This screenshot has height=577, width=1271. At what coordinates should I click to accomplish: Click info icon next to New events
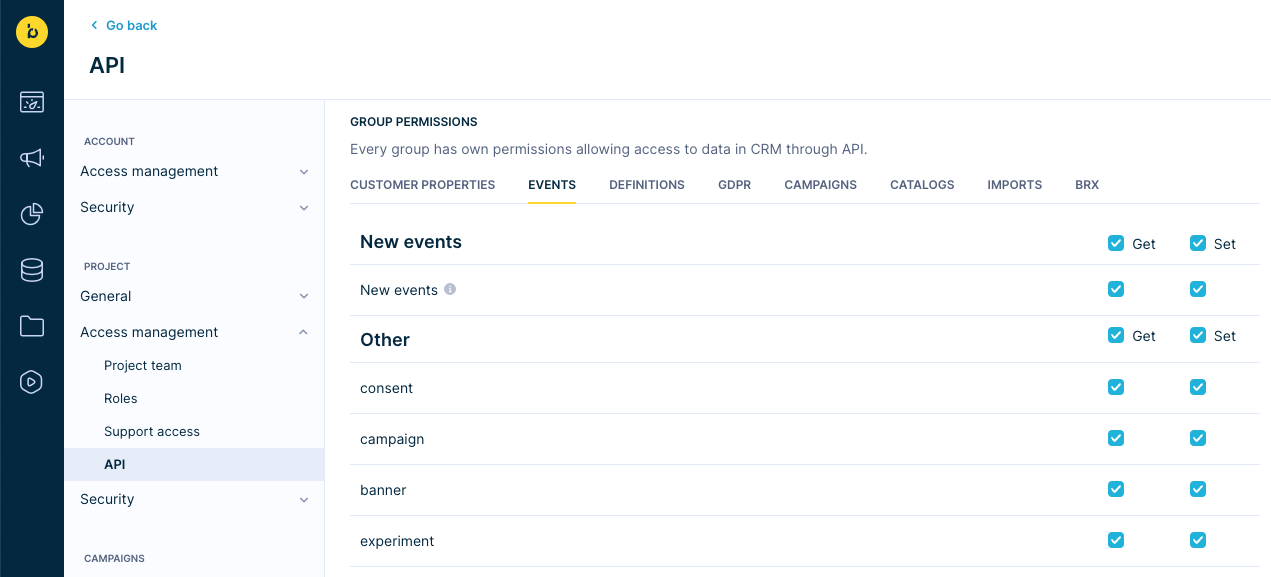450,289
